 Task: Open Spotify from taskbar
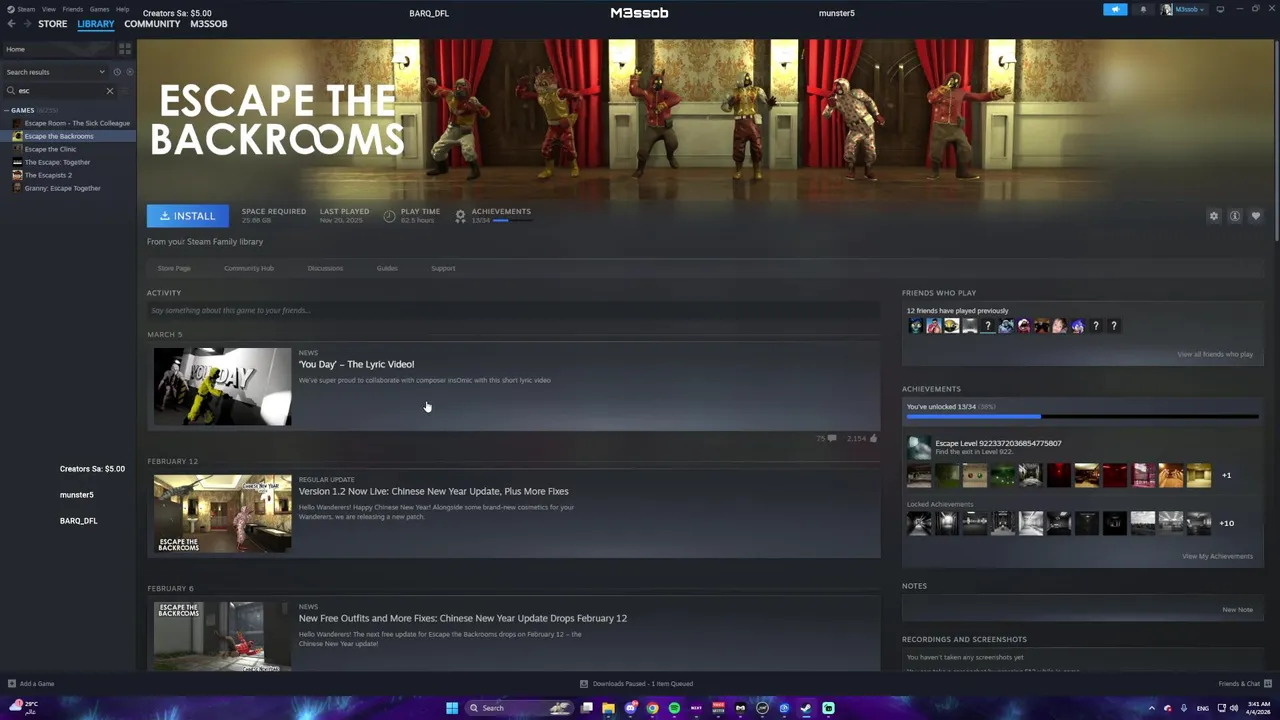click(674, 708)
